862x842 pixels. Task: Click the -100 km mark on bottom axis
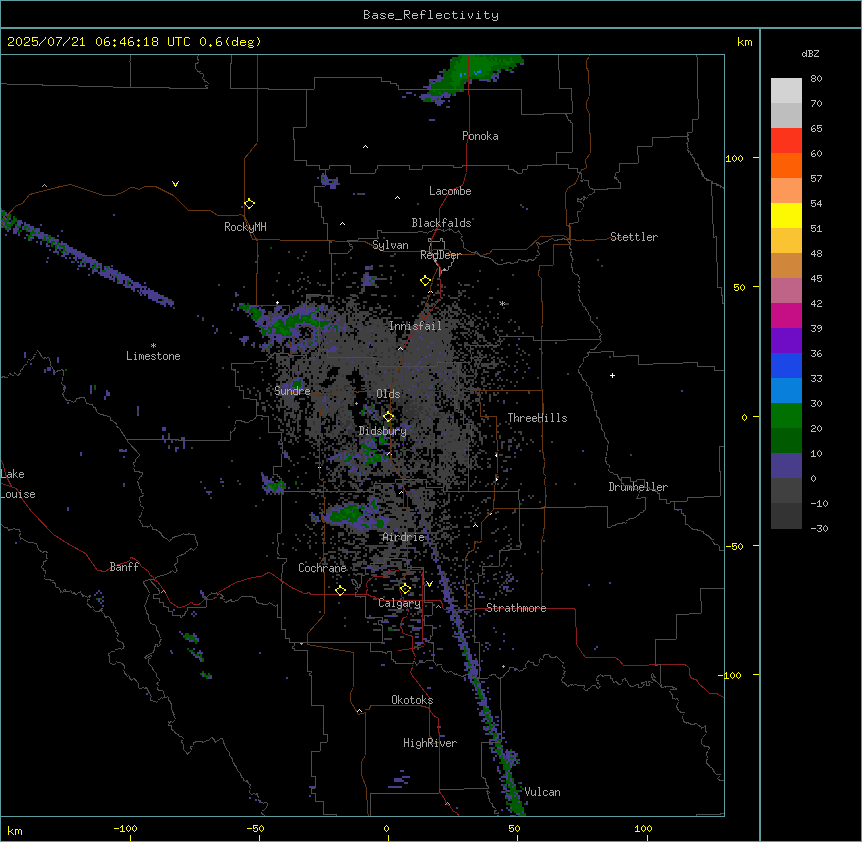tap(125, 828)
